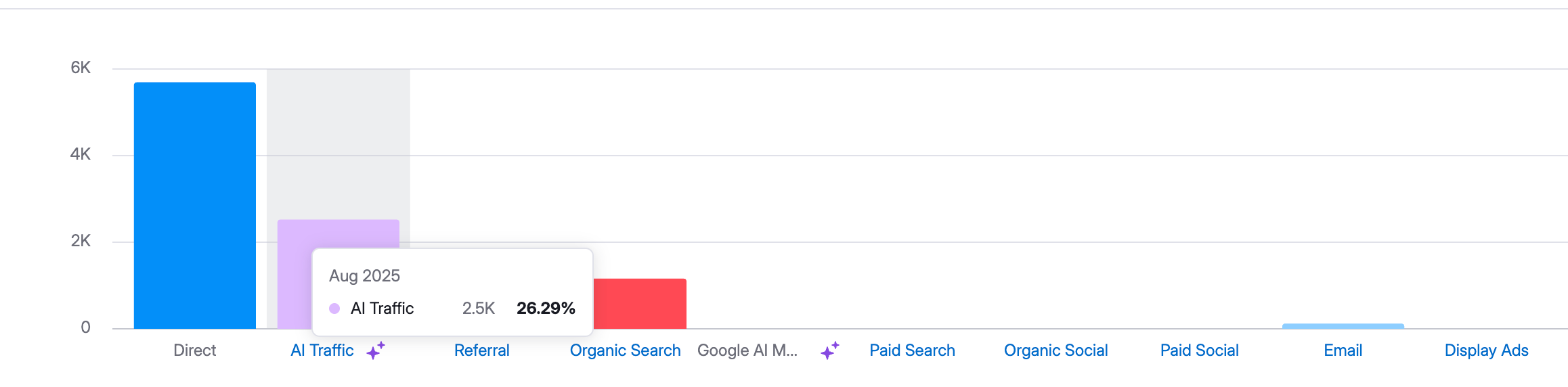
Task: Click the Direct axis label
Action: coord(195,350)
